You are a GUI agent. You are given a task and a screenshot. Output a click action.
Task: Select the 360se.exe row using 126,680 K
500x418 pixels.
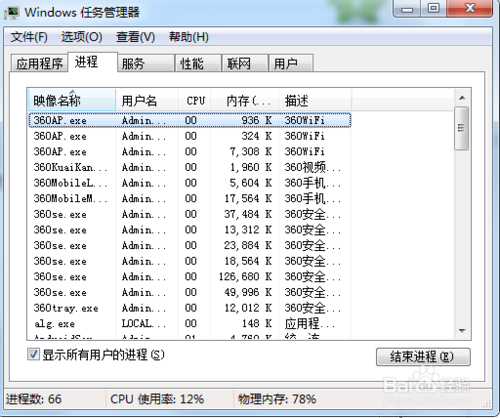190,277
